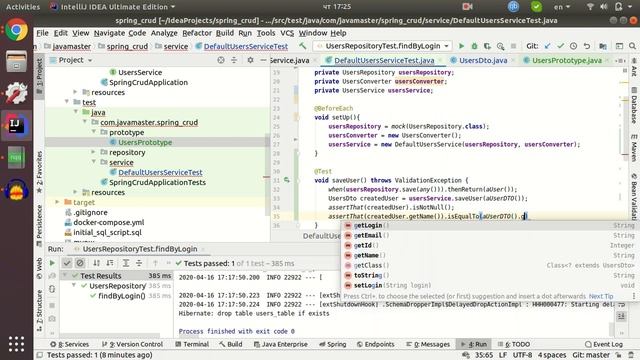Toggle tool window bars icon in status bar
This screenshot has height=360, width=640.
click(40, 355)
